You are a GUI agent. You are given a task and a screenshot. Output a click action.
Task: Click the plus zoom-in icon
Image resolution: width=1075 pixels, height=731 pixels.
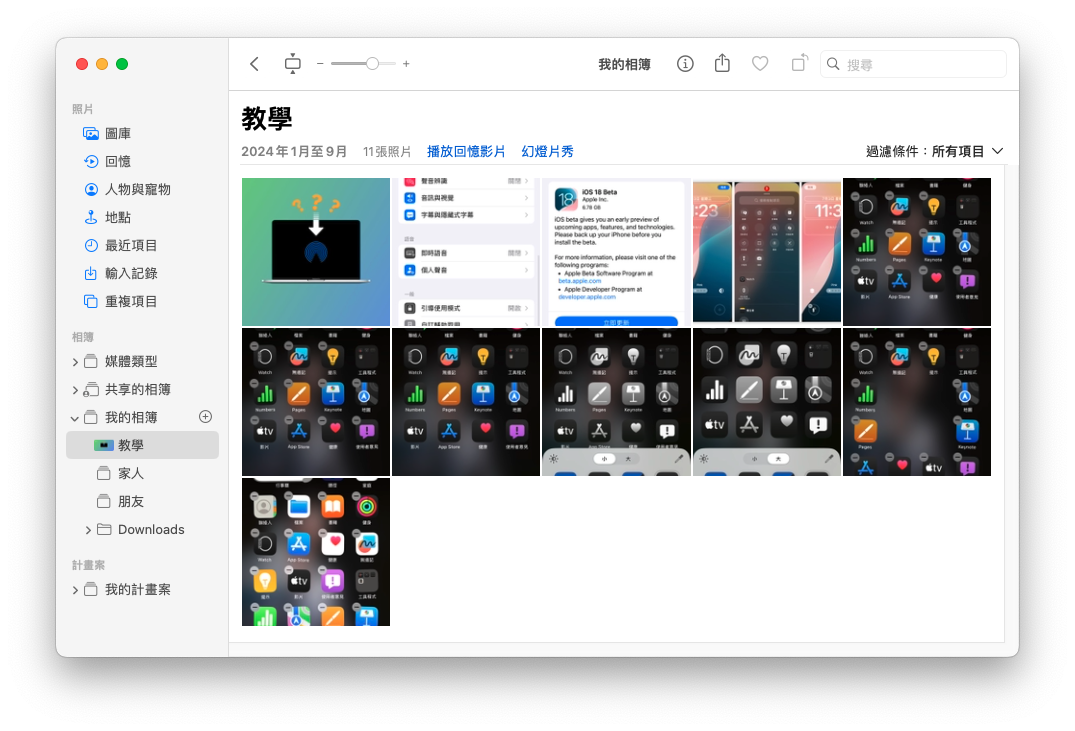point(406,64)
